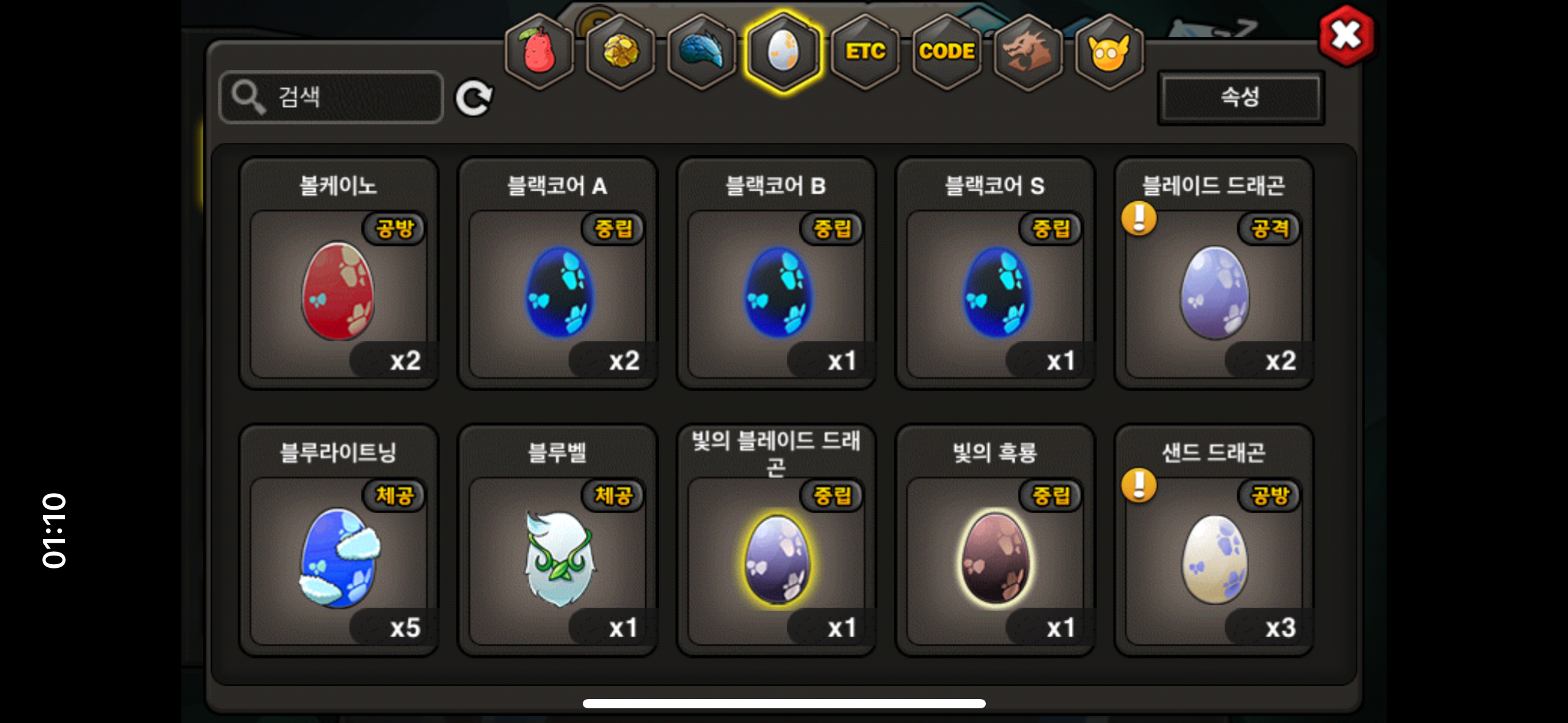This screenshot has width=1568, height=723.
Task: Open the blue dragon scale tab
Action: click(702, 52)
